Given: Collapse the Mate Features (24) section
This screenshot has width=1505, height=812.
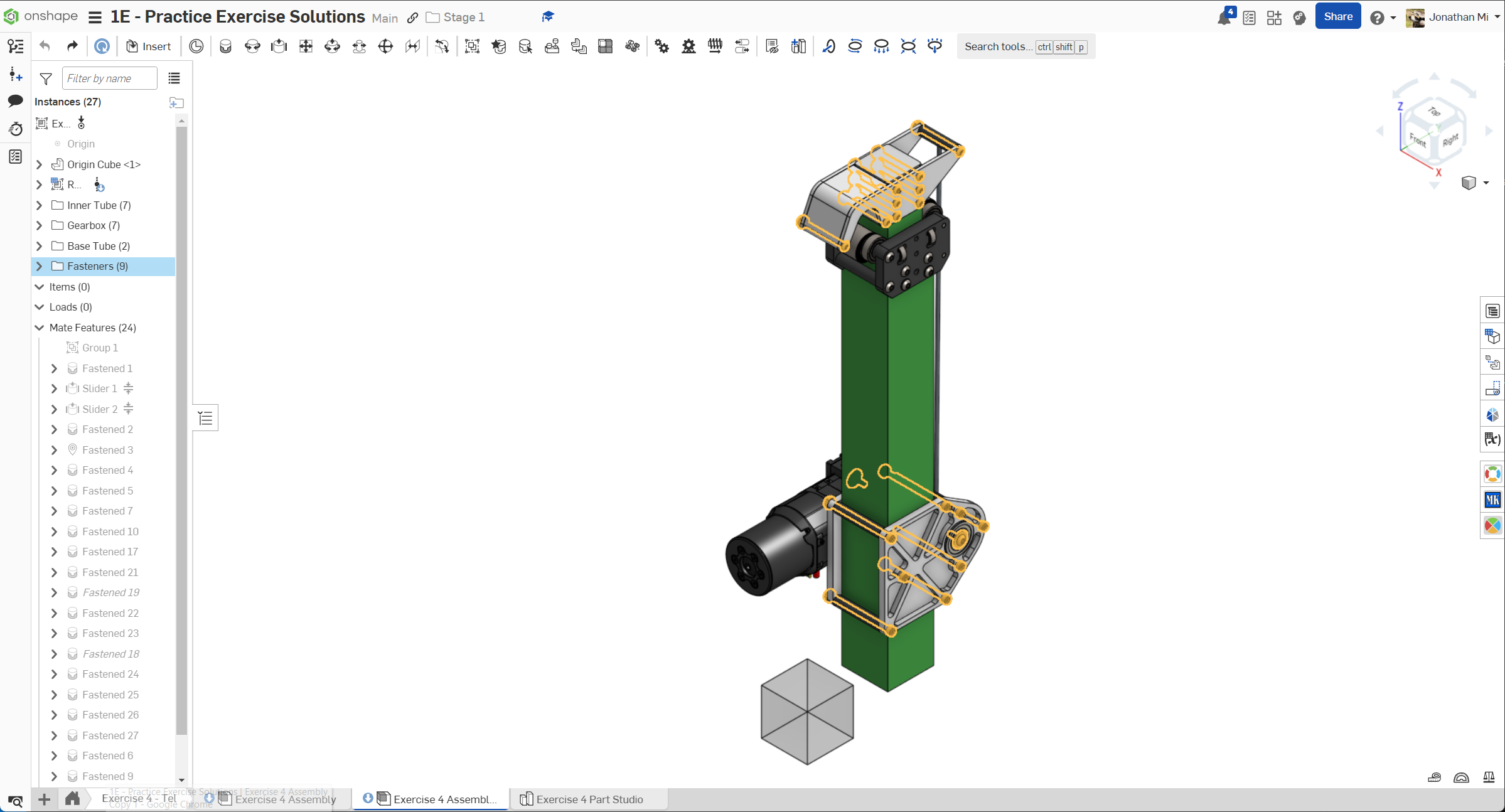Looking at the screenshot, I should (x=40, y=328).
